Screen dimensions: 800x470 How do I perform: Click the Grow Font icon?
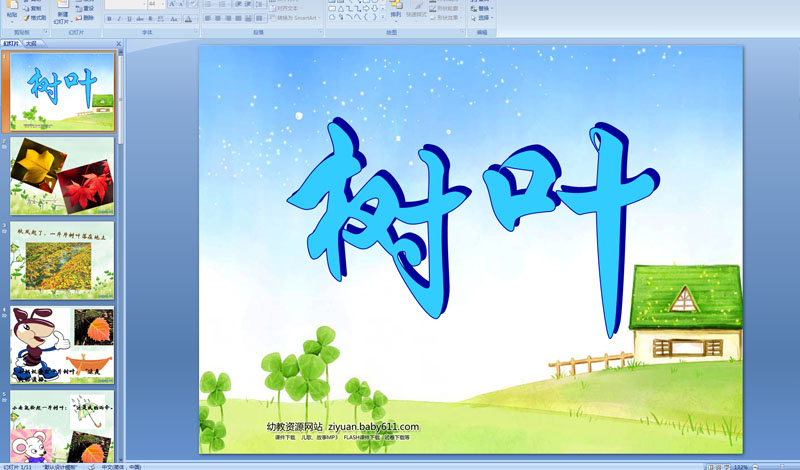172,4
